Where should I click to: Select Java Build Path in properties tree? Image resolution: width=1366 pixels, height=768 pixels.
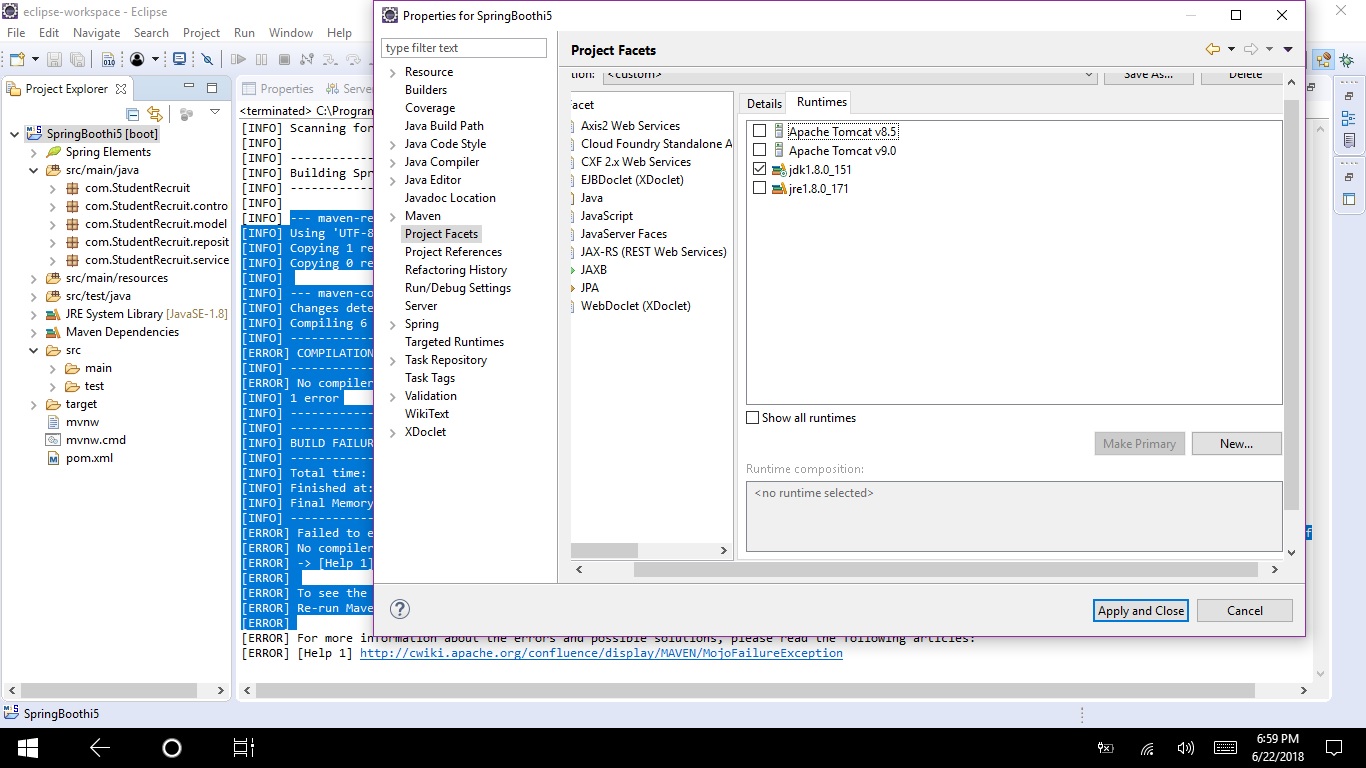click(x=444, y=126)
